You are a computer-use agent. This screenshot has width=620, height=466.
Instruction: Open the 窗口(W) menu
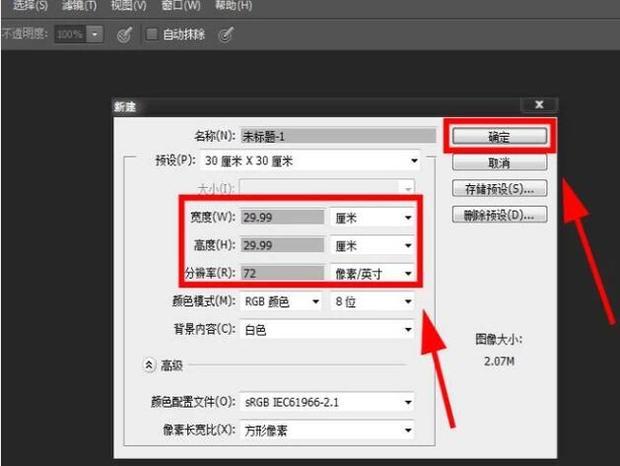click(x=181, y=6)
